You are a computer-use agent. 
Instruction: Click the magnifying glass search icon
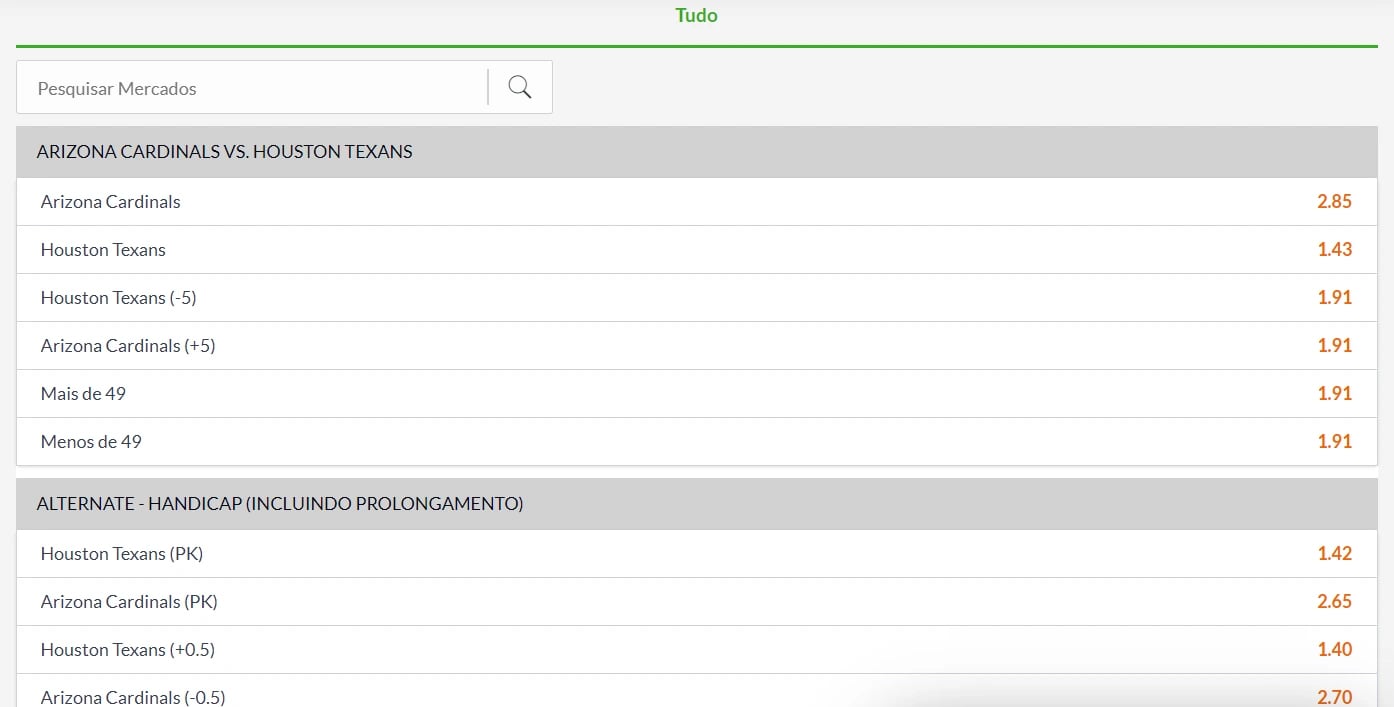519,87
